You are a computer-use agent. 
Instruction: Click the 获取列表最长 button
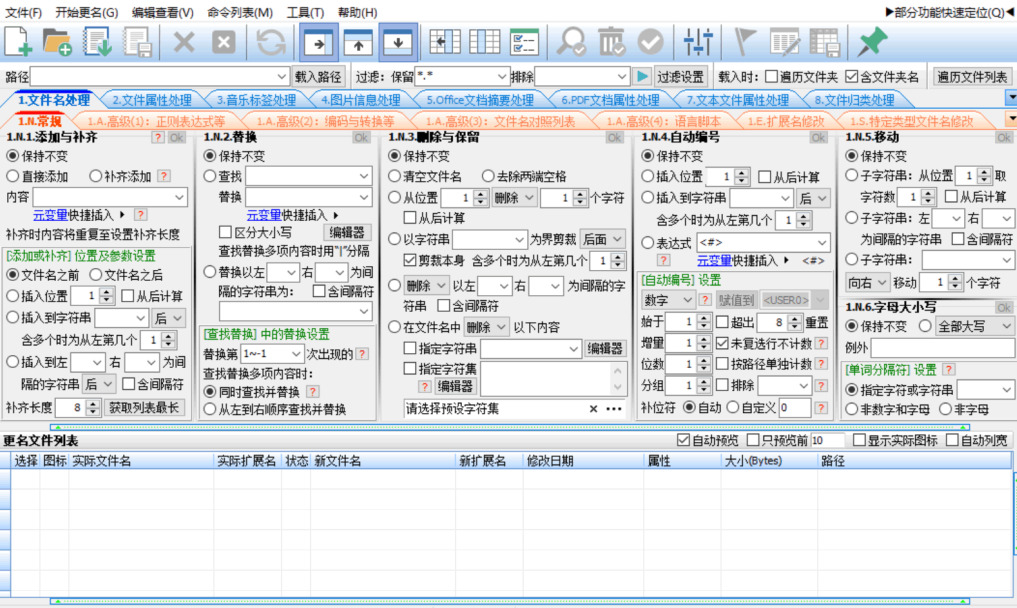(144, 407)
